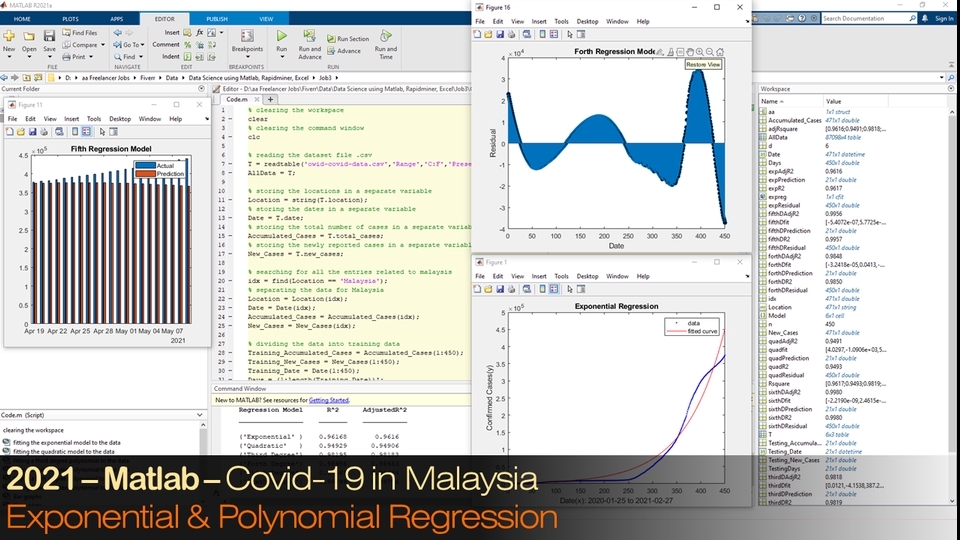Click Open Property Inspector icon in Figure 1
960x540 pixels.
coord(581,289)
